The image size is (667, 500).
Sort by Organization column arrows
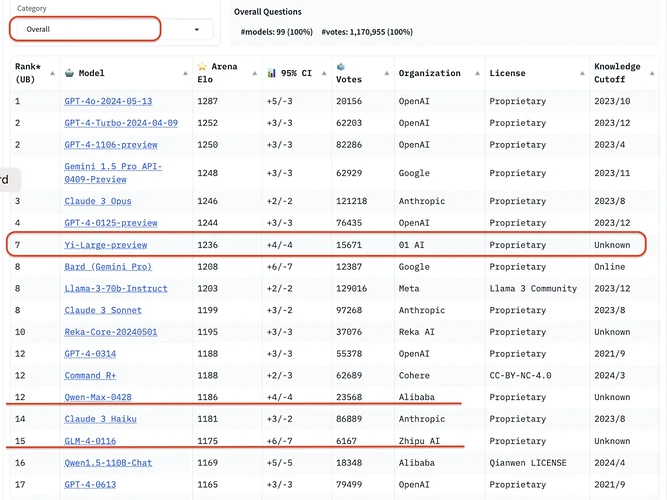[475, 73]
